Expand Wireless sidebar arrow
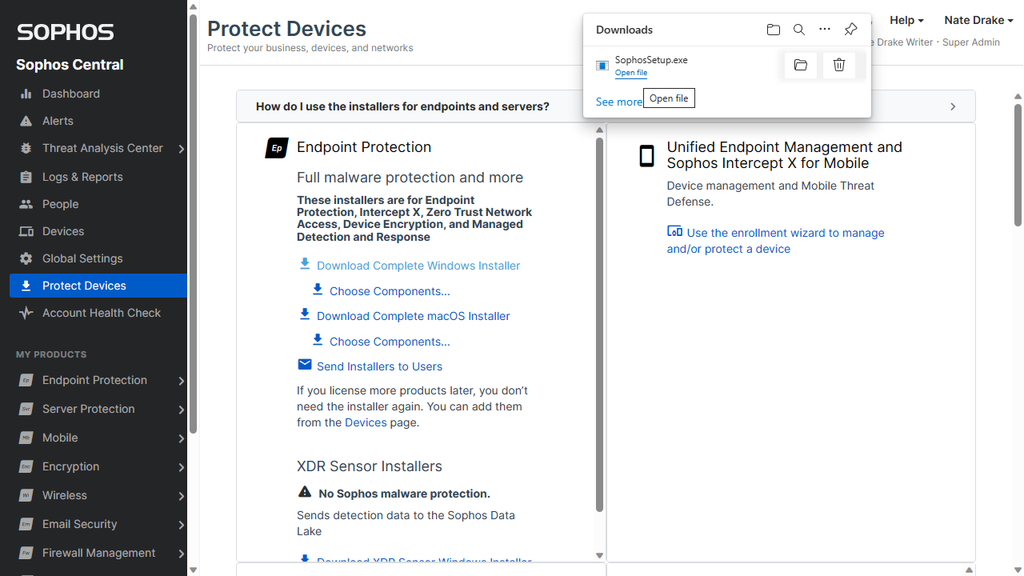The image size is (1024, 576). click(x=181, y=496)
